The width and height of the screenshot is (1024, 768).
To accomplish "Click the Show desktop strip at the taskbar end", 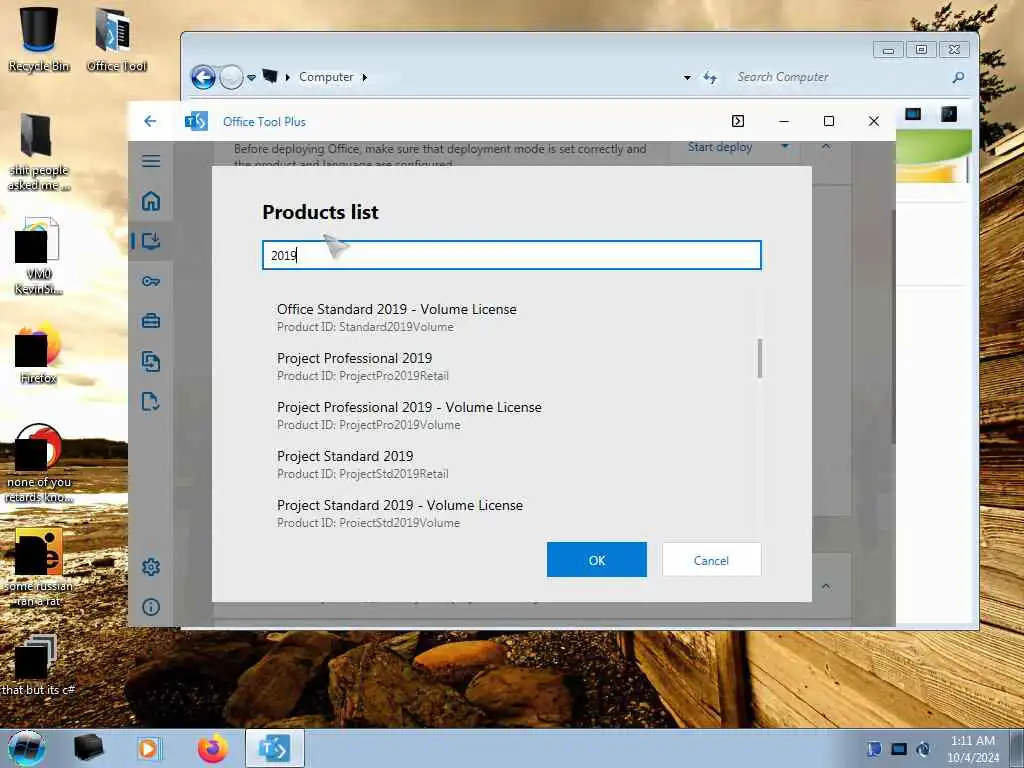I will (x=1017, y=748).
